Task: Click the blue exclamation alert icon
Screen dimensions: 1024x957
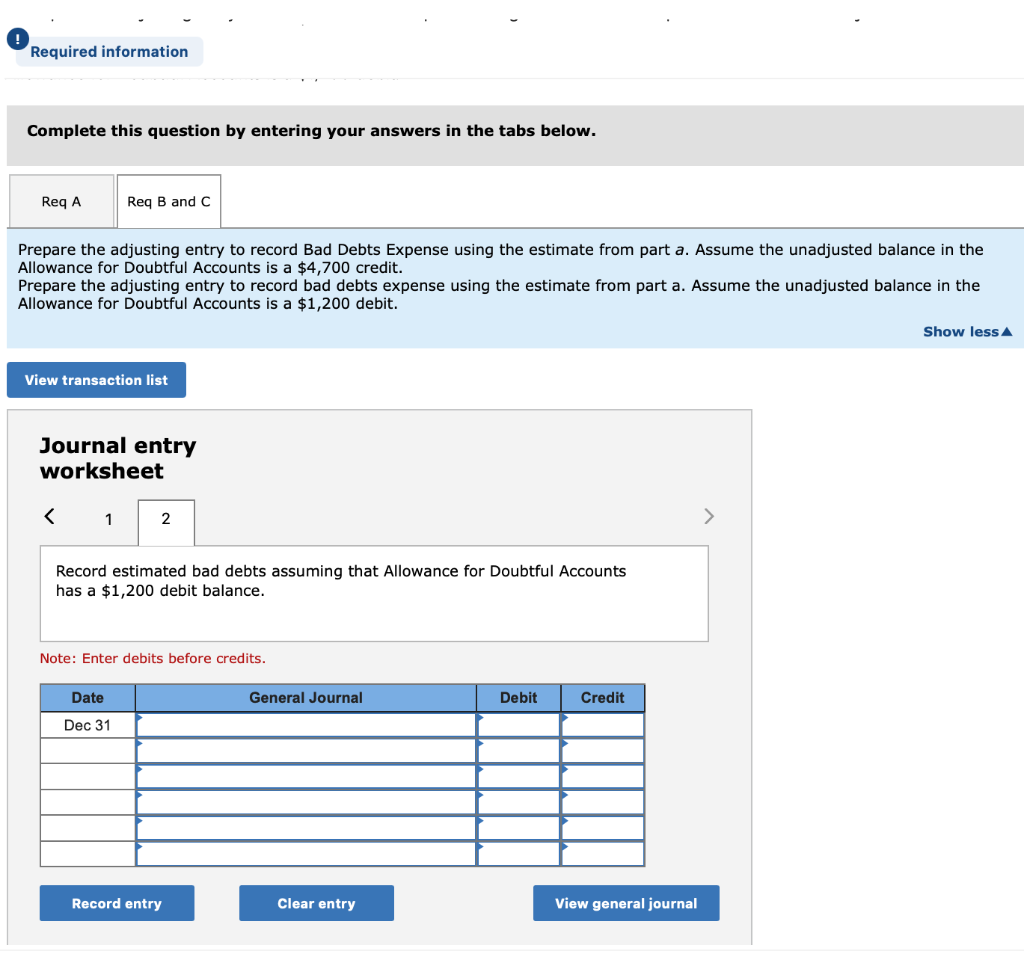Action: 17,39
